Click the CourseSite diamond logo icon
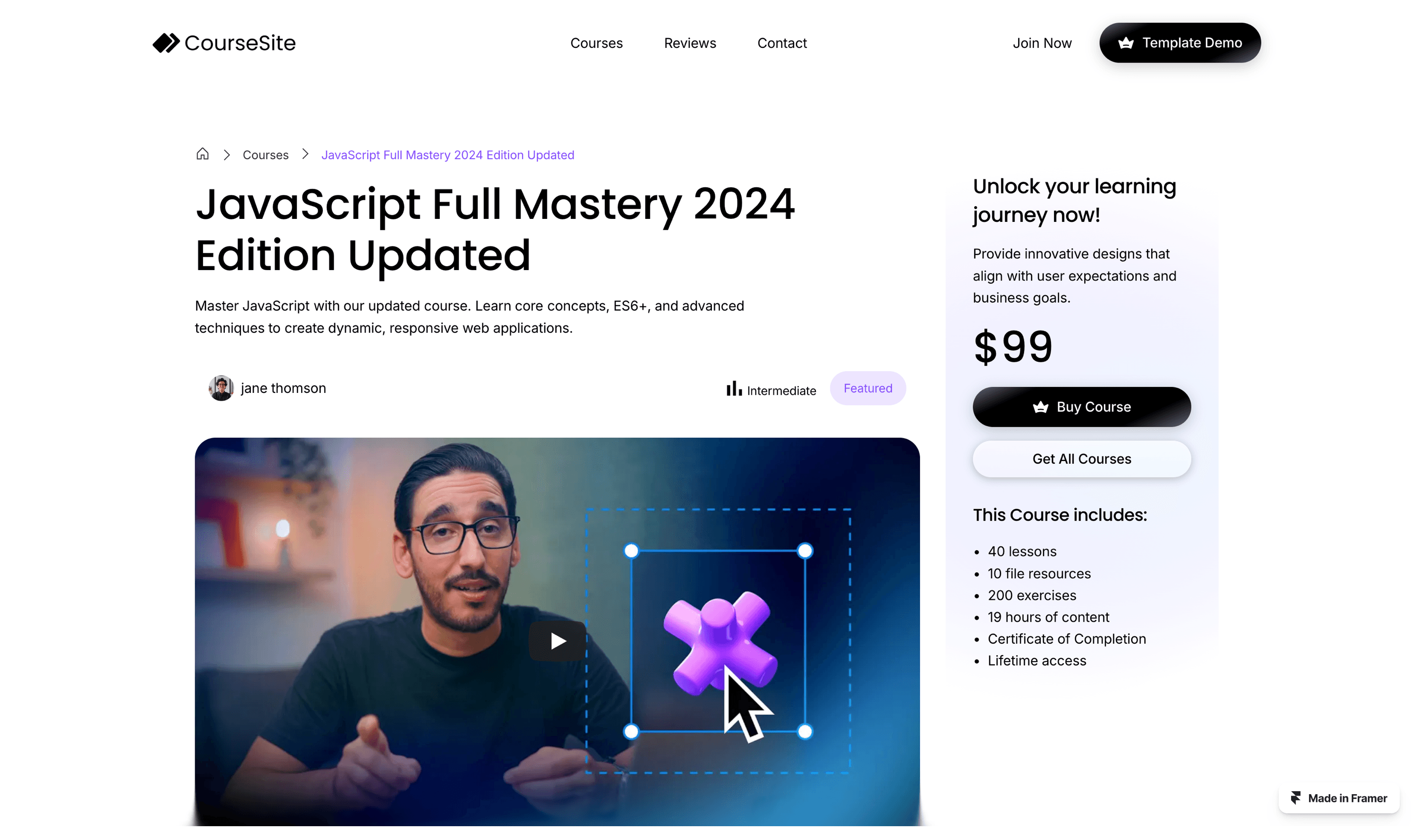The width and height of the screenshot is (1411, 840). tap(166, 43)
